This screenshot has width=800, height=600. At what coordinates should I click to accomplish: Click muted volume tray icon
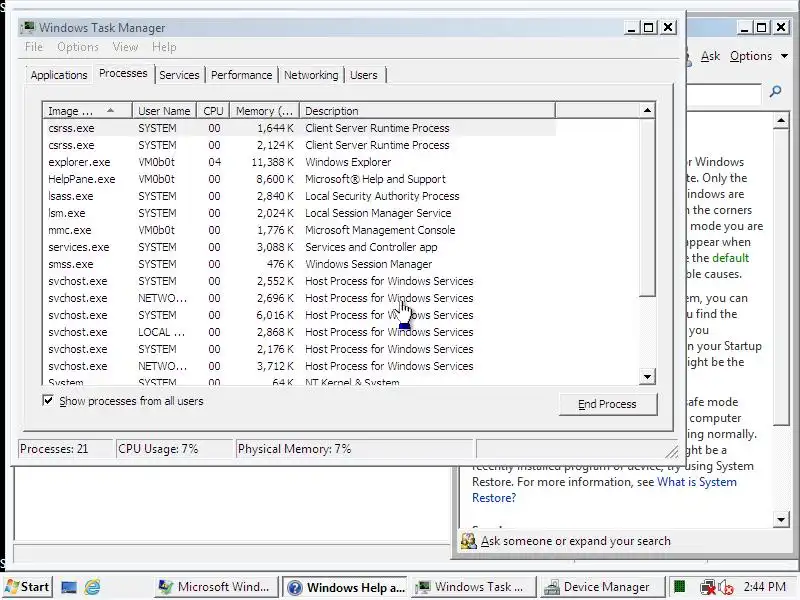coord(726,587)
